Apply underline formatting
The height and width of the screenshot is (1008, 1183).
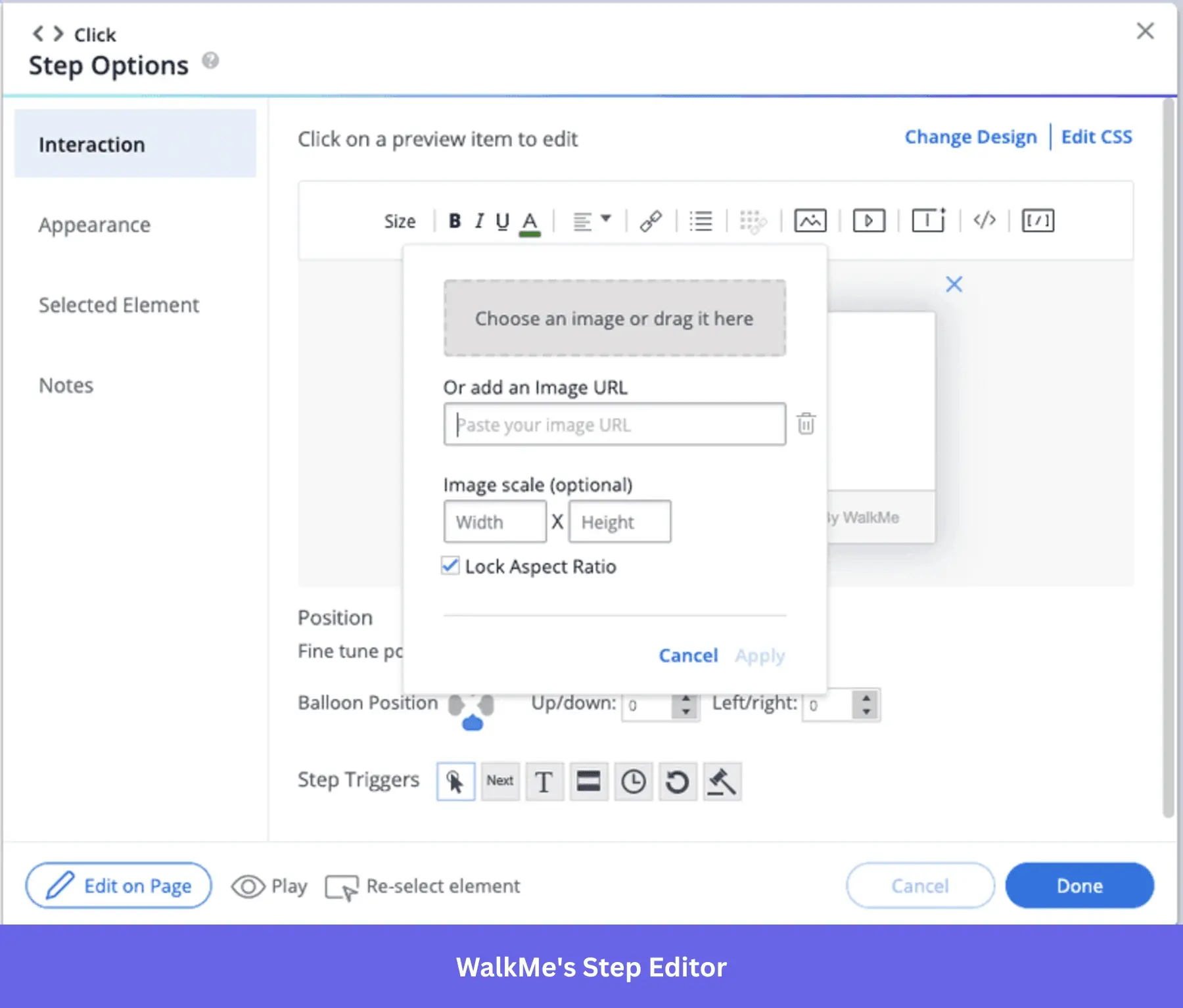[502, 221]
